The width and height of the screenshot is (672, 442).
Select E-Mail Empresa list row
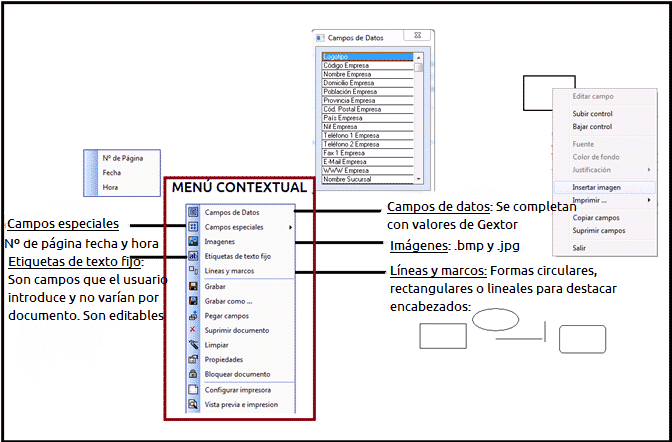368,162
